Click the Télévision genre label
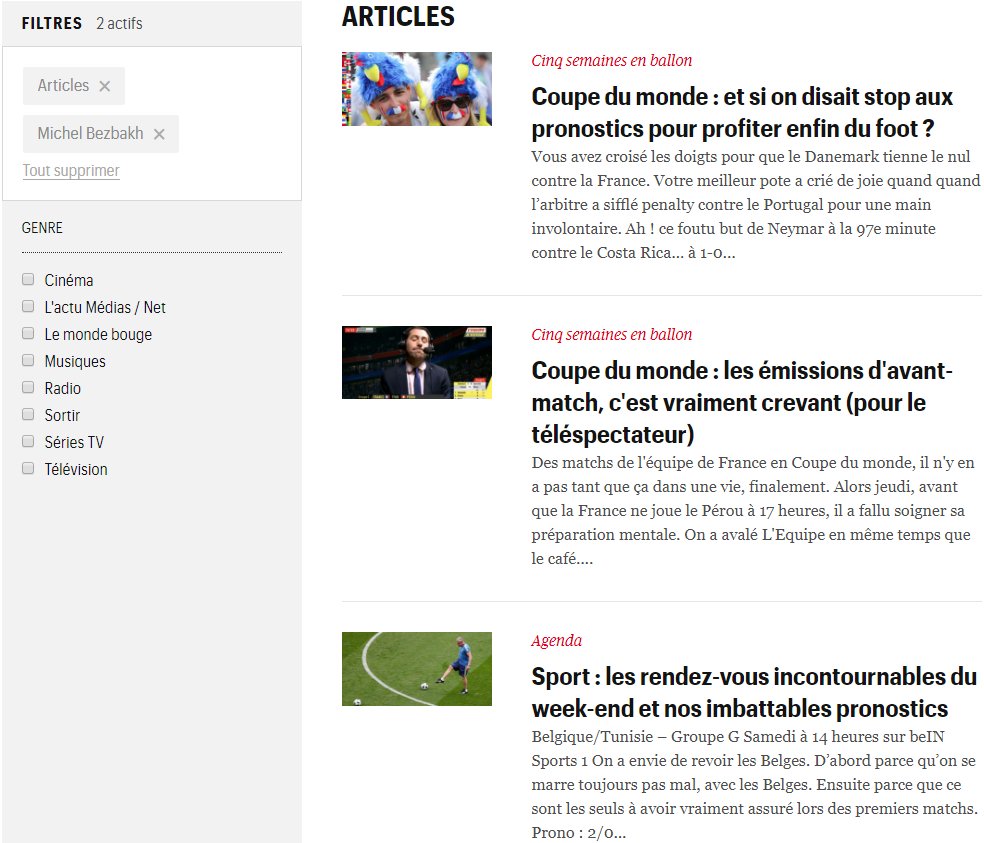Viewport: 984px width, 843px height. 76,469
